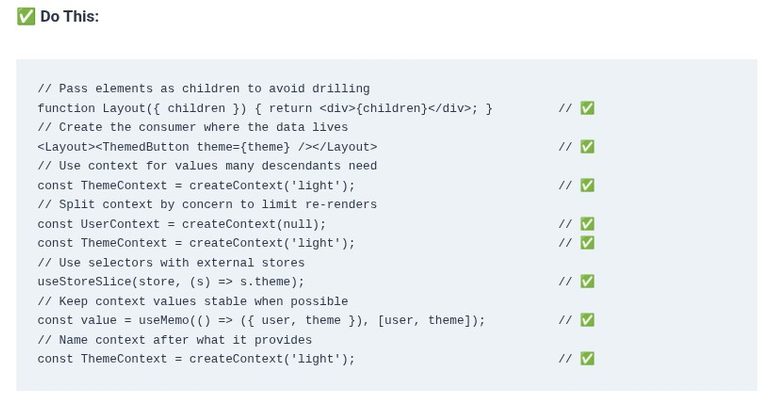Click the useStoreSlice(store, ...) code line
Image resolution: width=768 pixels, height=404 pixels.
(171, 282)
